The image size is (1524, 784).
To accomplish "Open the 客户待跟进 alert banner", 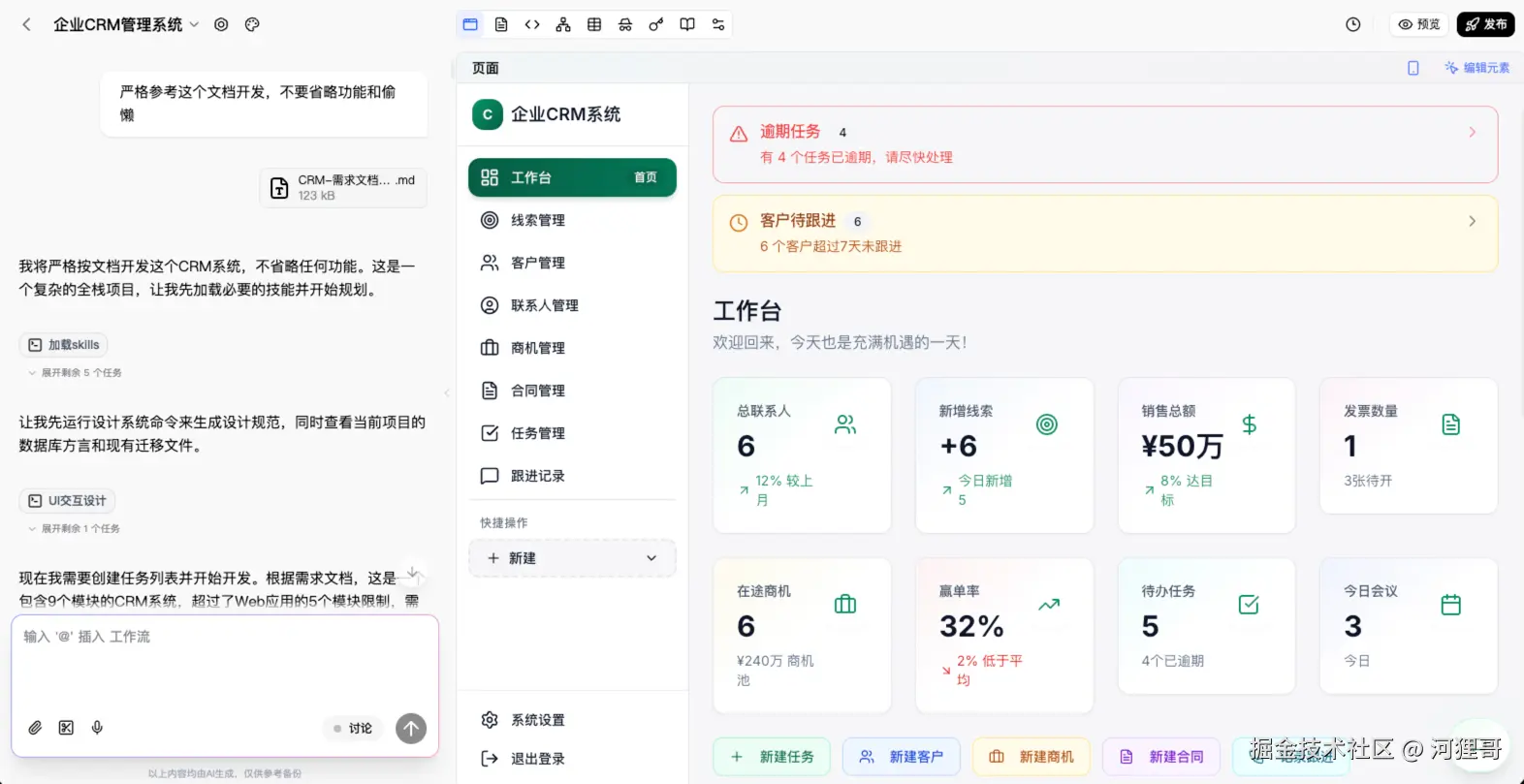I will [1105, 234].
